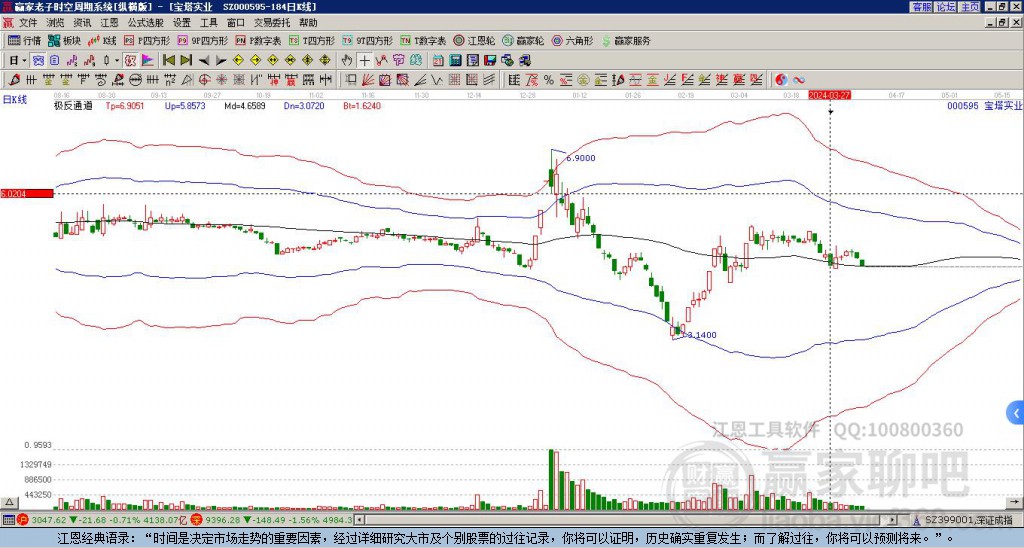Open the 工具 menu

point(208,23)
